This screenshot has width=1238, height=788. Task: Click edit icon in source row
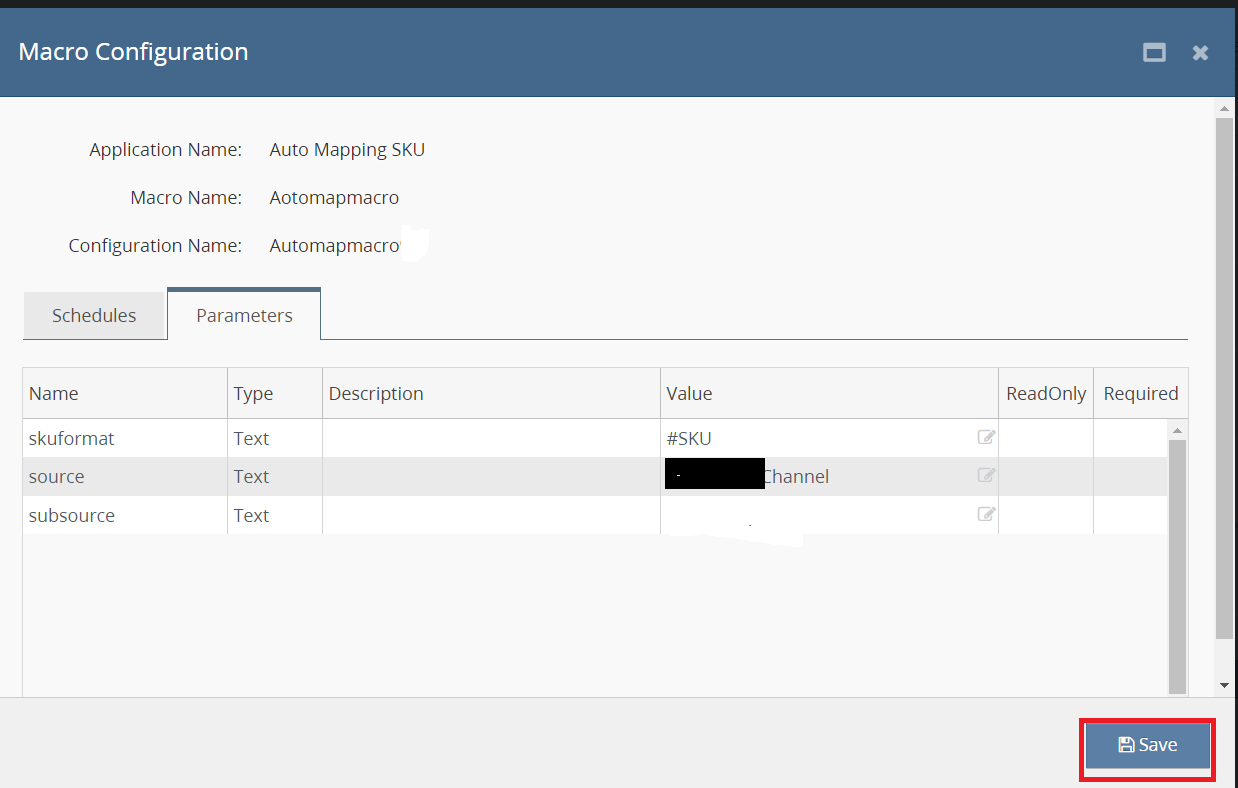click(x=986, y=476)
